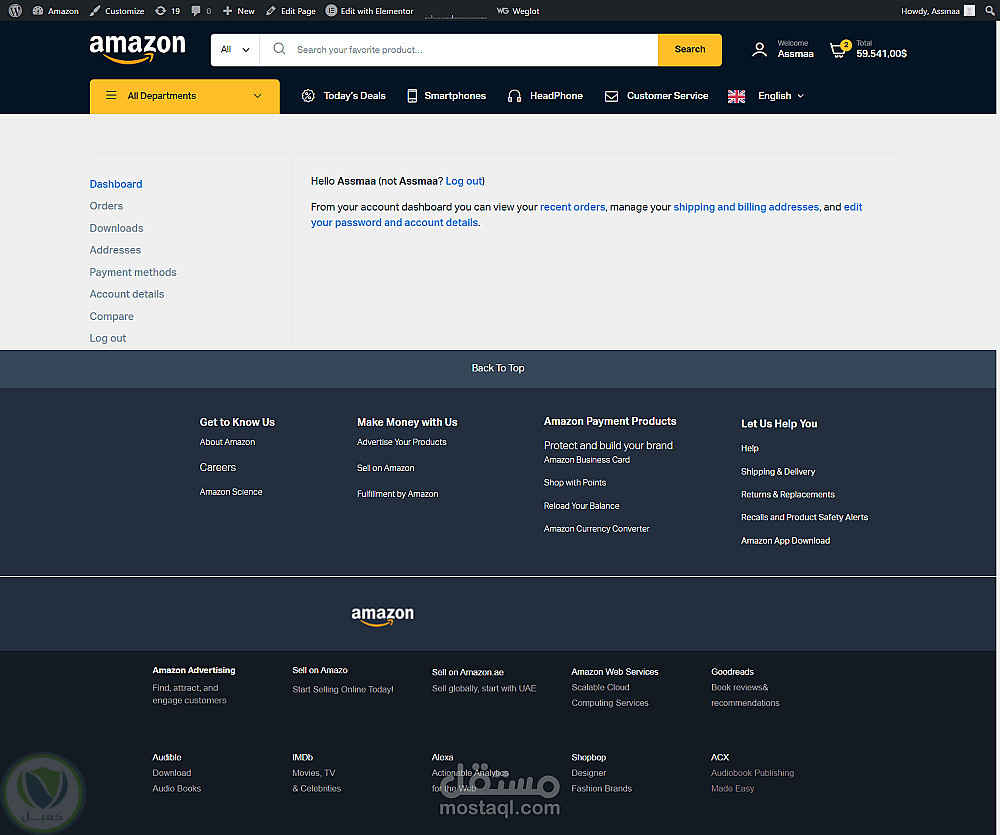Open Amazon Business Card link
This screenshot has width=1000, height=835.
click(586, 460)
